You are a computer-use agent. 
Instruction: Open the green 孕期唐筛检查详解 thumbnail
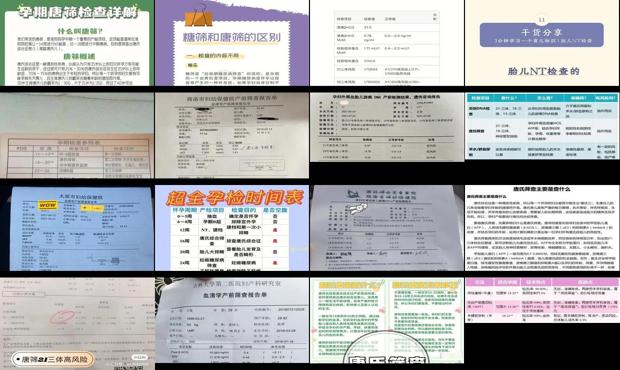click(77, 43)
